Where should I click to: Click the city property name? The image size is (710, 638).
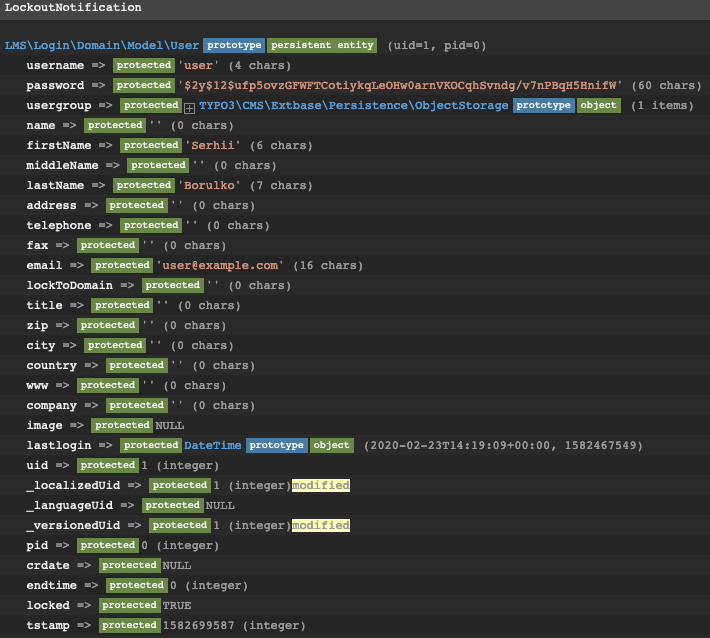point(41,345)
